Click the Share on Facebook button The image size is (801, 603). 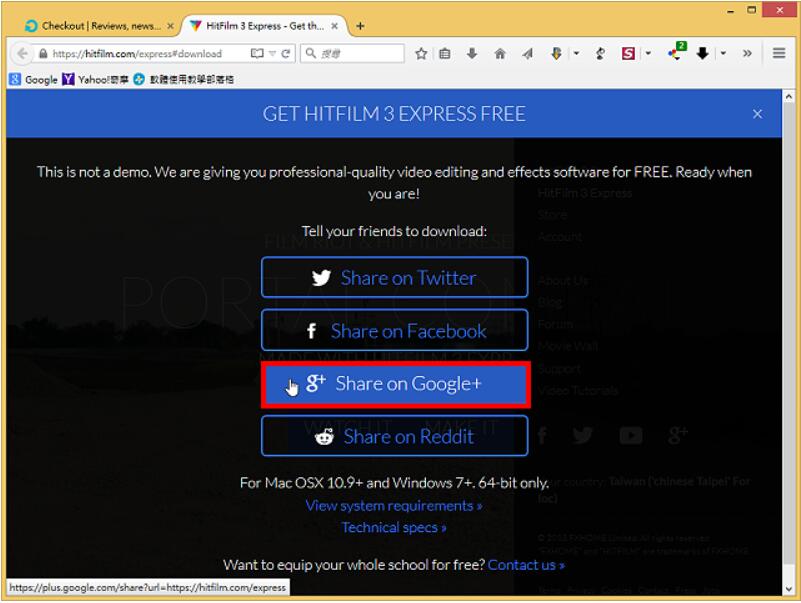(x=394, y=331)
